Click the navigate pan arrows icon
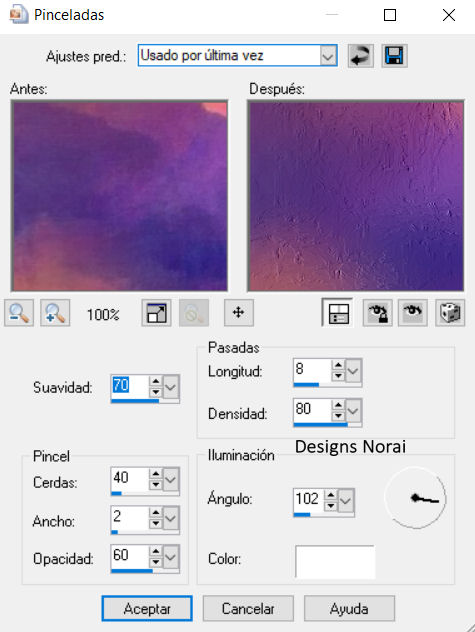 [239, 313]
